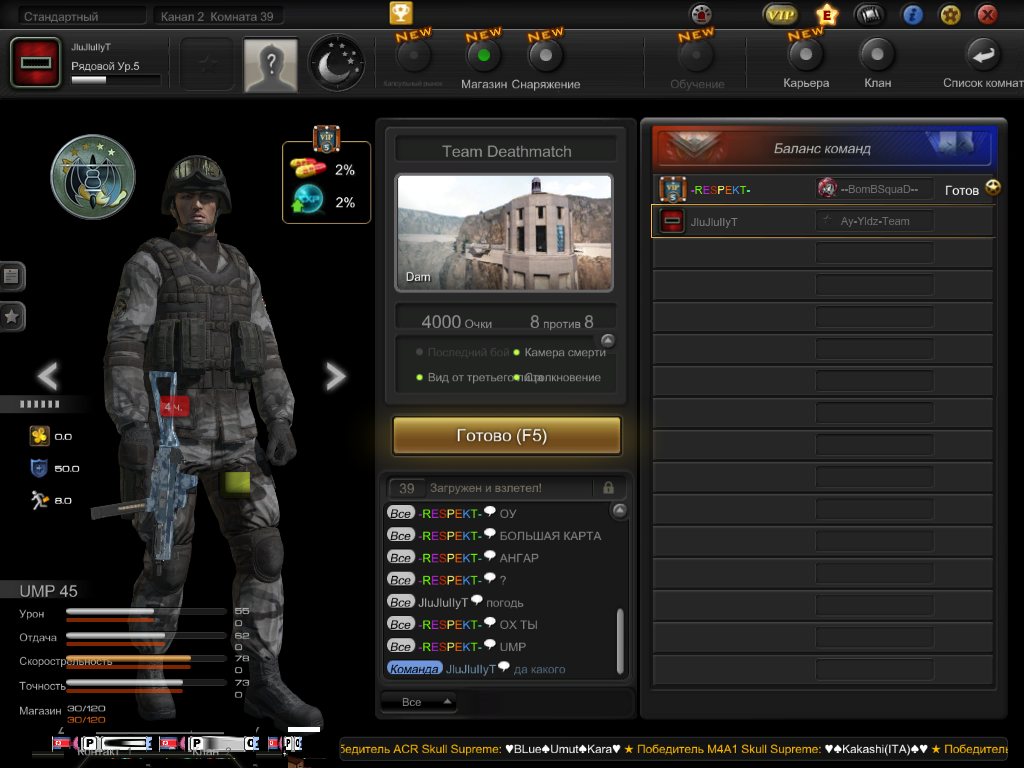Click the VIP bonus badge icon
Screen dimensions: 1024x768
point(327,138)
